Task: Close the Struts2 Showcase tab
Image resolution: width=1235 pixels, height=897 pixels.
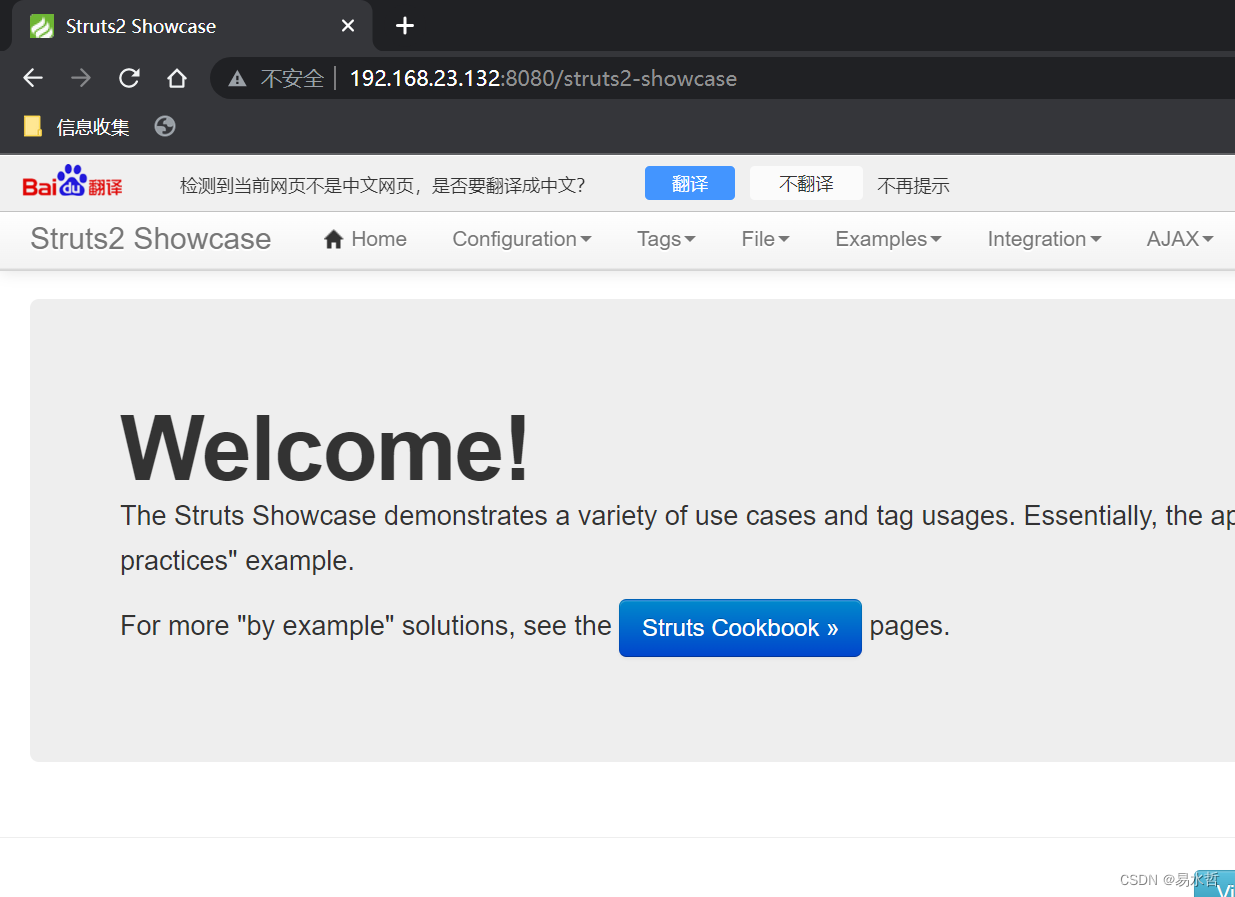Action: pos(348,26)
